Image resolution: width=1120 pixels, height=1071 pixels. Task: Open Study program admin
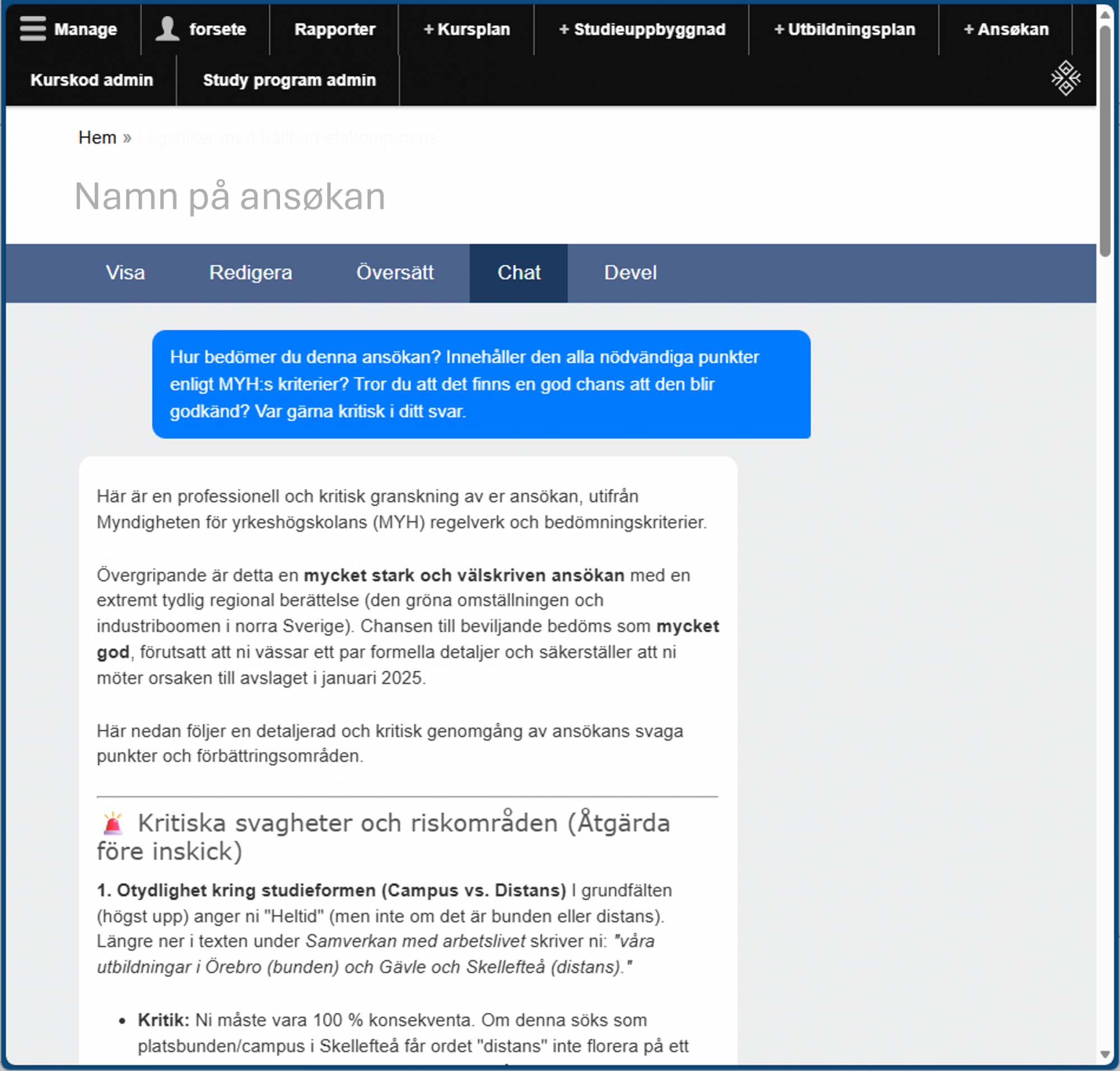coord(290,80)
